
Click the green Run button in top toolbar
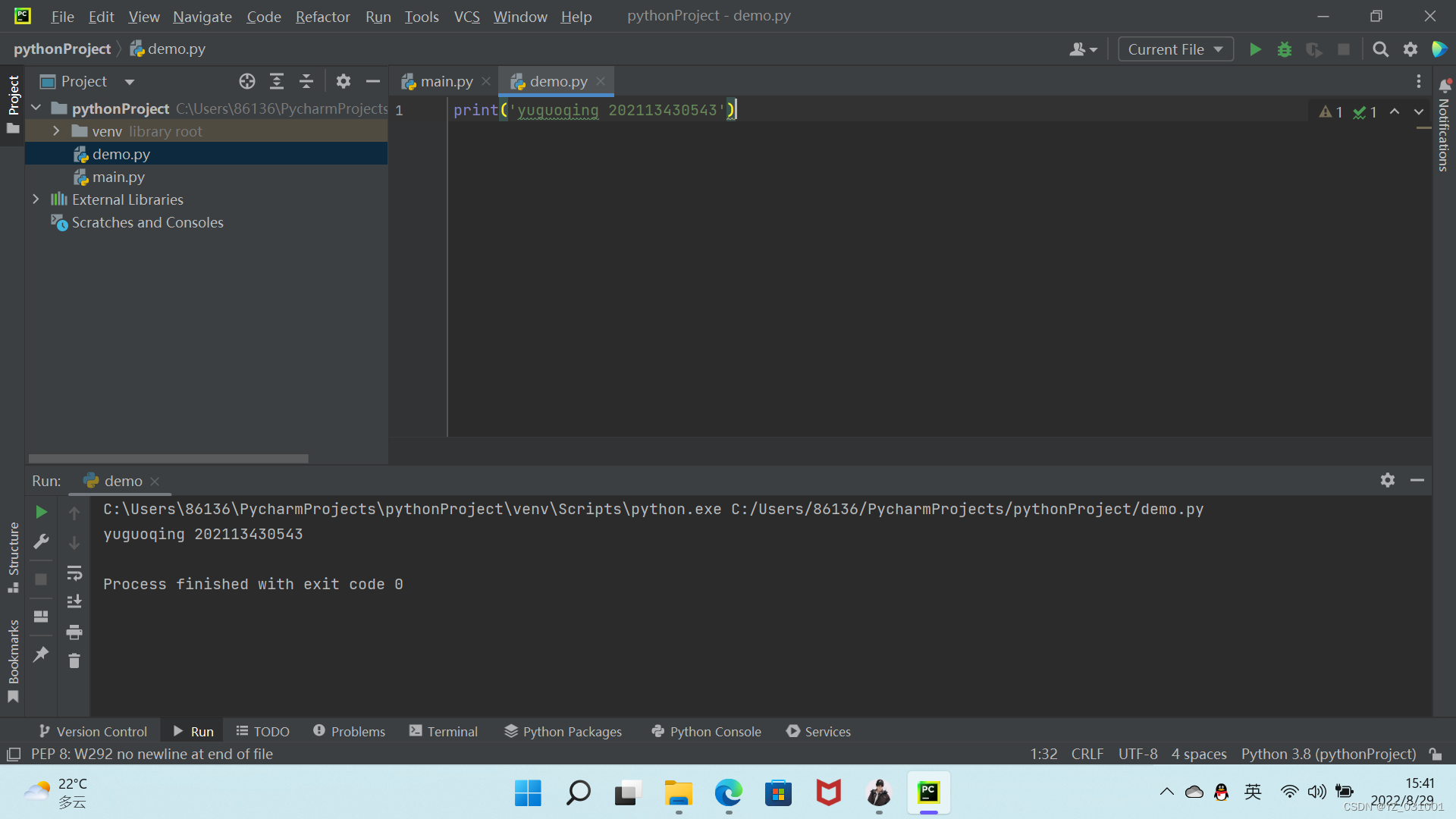(1255, 49)
